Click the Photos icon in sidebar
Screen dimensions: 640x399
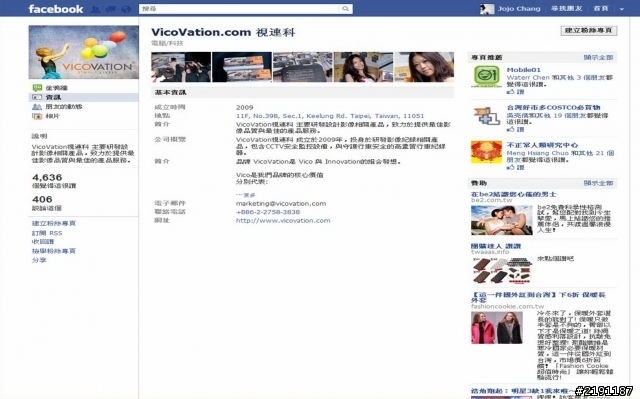(37, 116)
